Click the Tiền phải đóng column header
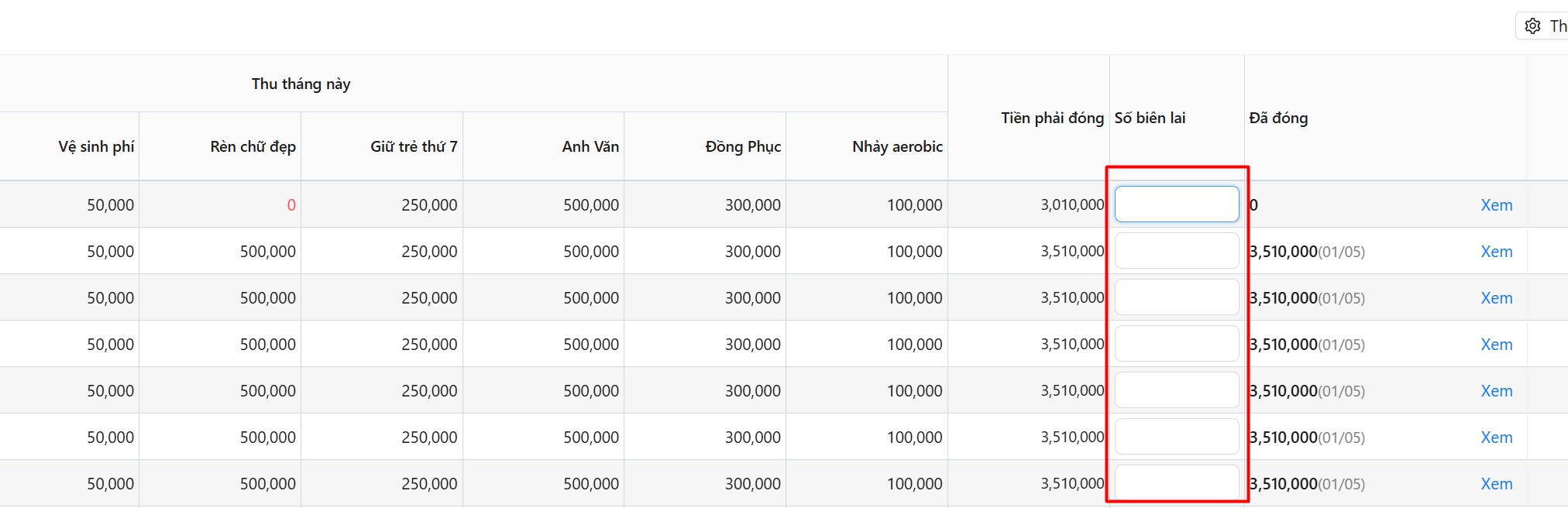 pyautogui.click(x=1051, y=118)
